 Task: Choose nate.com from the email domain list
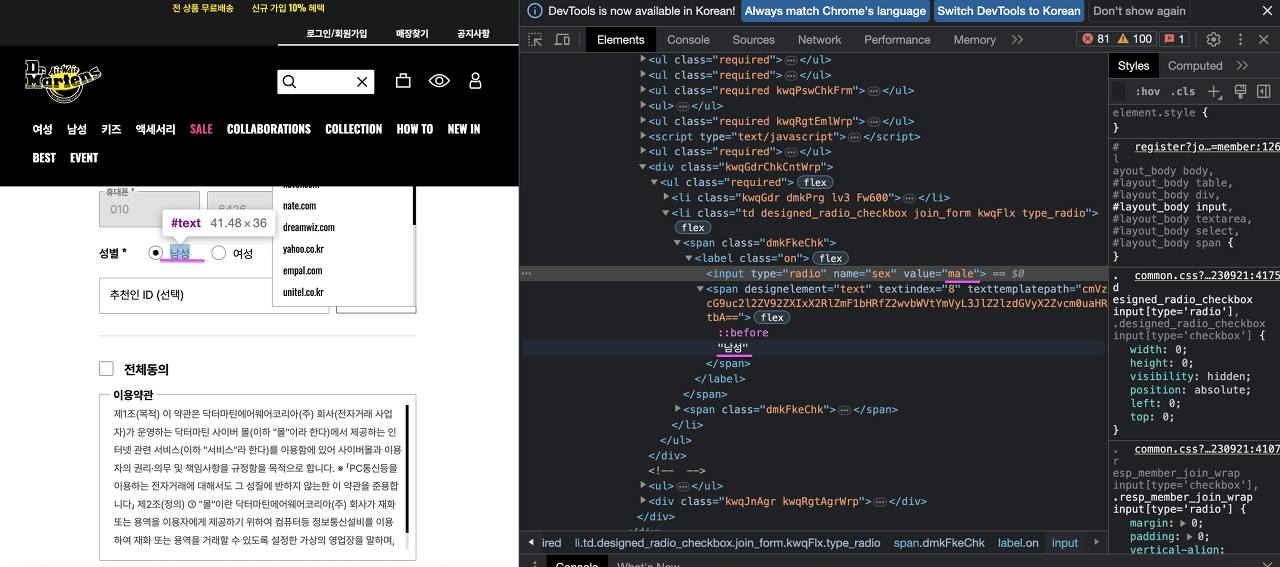point(300,205)
